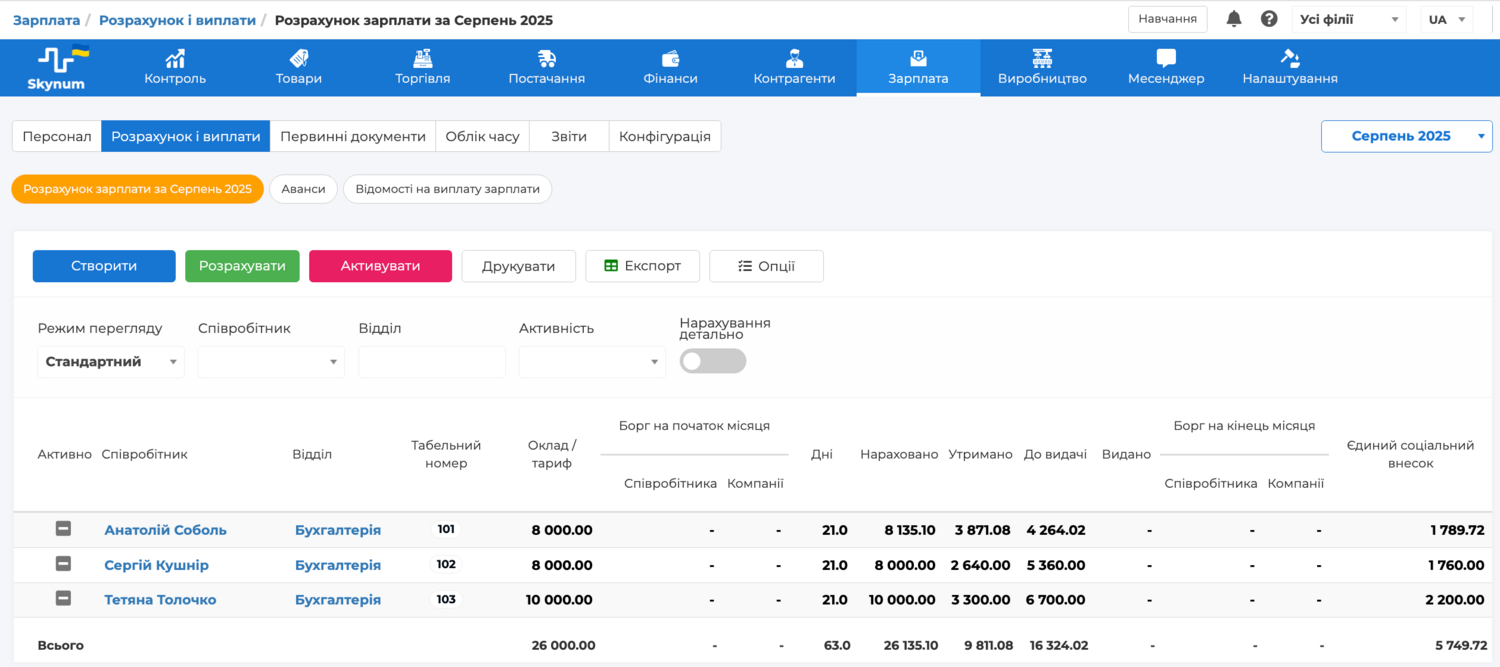Enable the Нарахування детально switch
The height and width of the screenshot is (667, 1500).
(712, 361)
